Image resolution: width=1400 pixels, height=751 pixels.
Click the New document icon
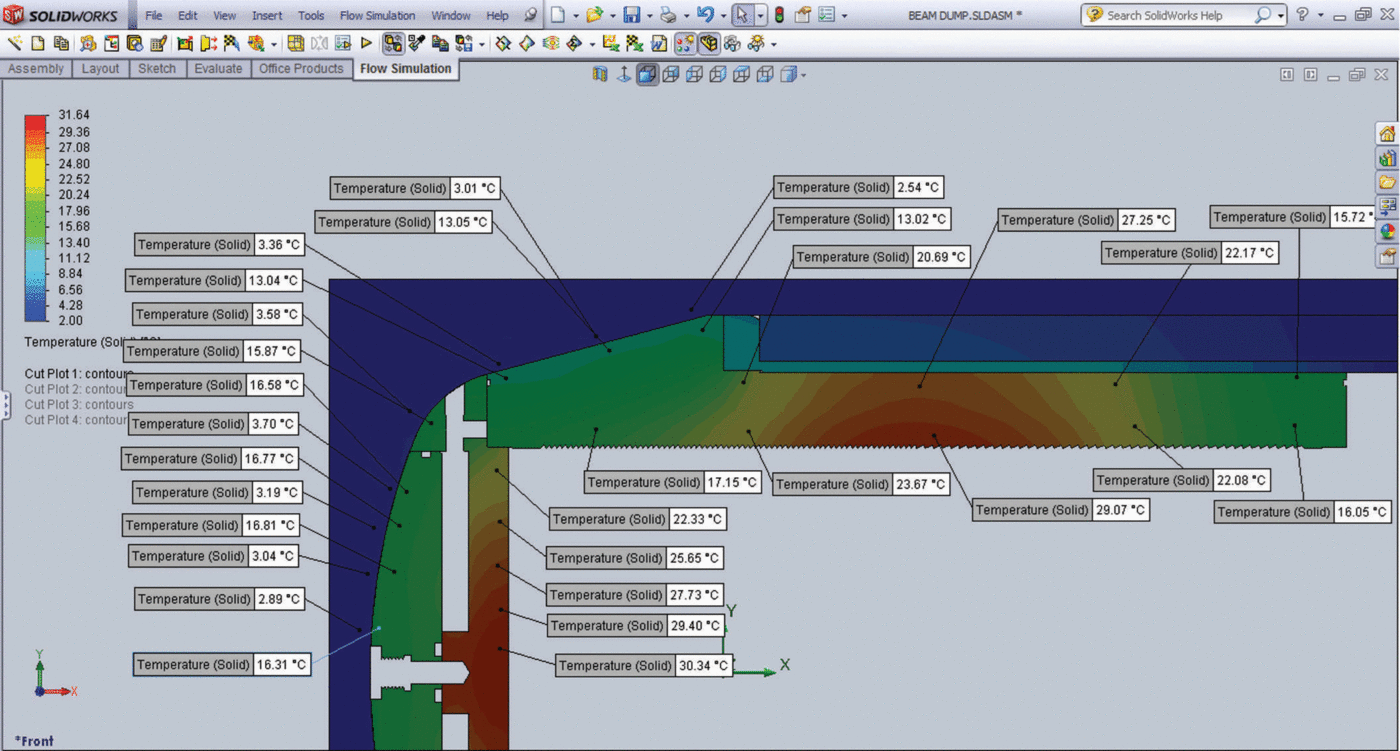[x=558, y=15]
